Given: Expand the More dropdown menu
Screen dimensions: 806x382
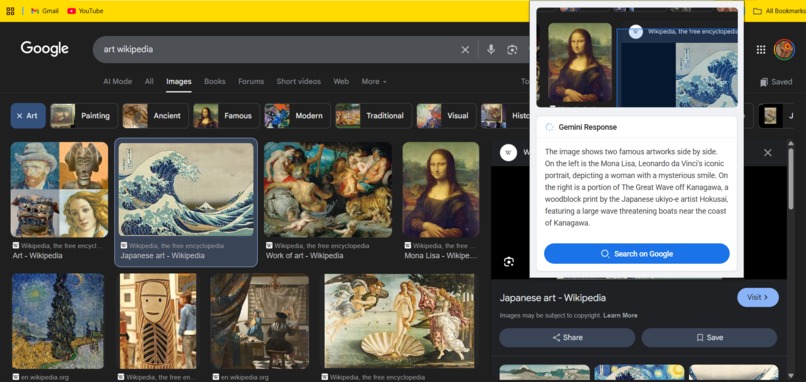Looking at the screenshot, I should point(374,81).
